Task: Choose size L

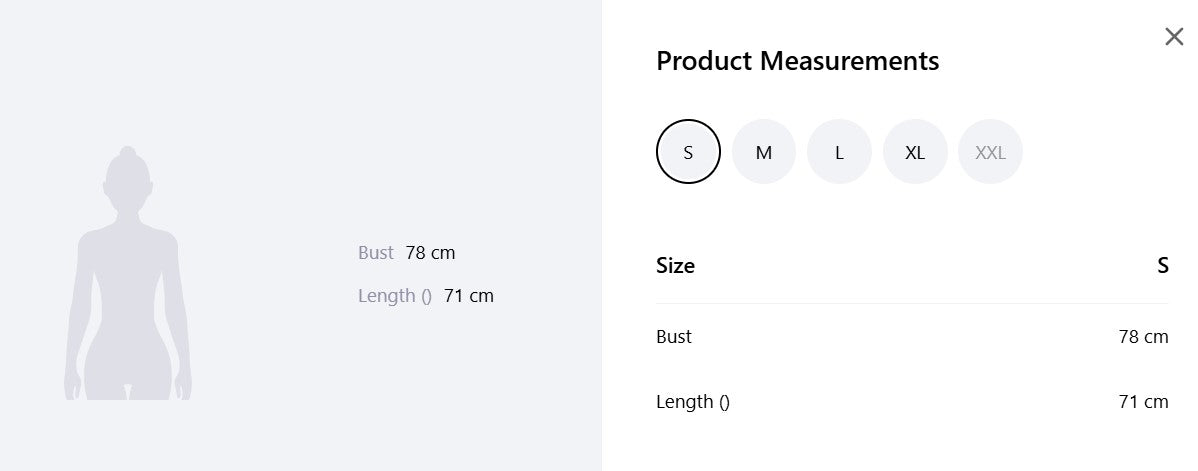Action: [839, 151]
